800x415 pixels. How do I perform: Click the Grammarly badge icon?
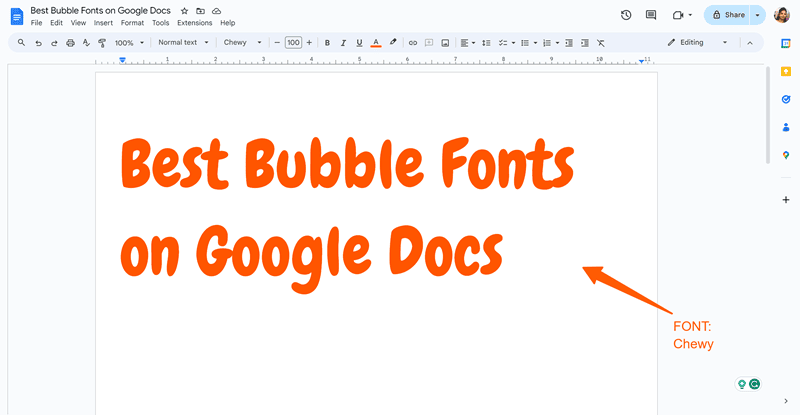click(754, 384)
